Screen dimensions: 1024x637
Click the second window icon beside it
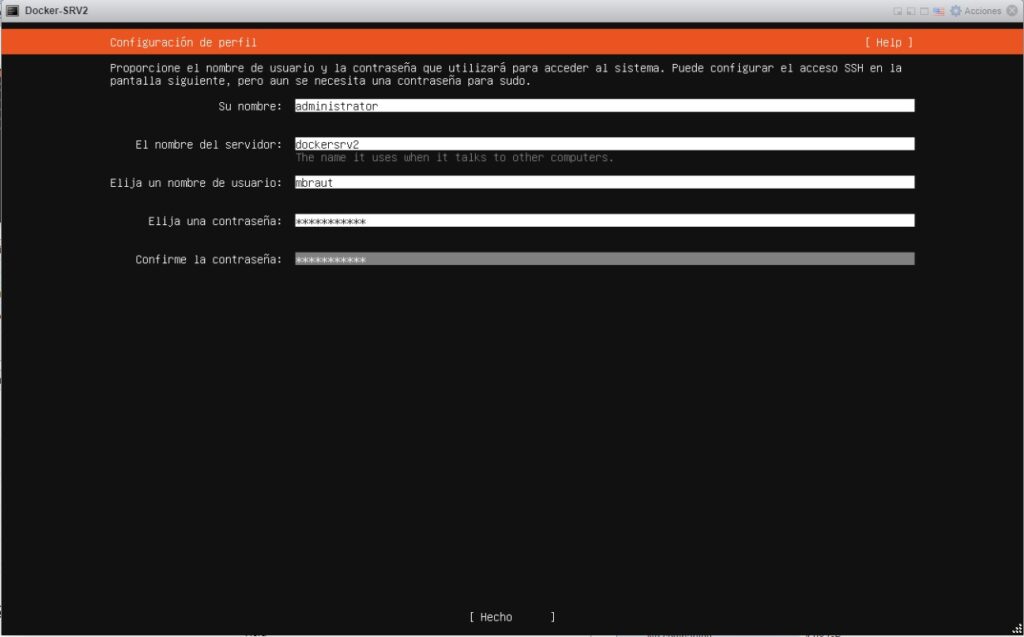[910, 11]
